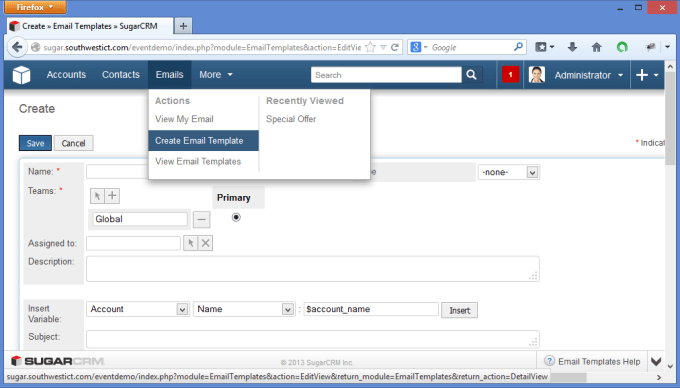
Task: Click the site identity globe icon
Action: 36,47
